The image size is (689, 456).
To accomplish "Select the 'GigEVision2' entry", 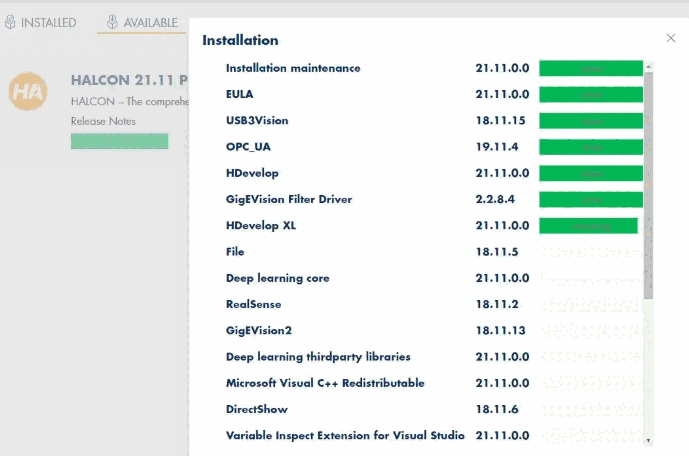I will point(259,330).
